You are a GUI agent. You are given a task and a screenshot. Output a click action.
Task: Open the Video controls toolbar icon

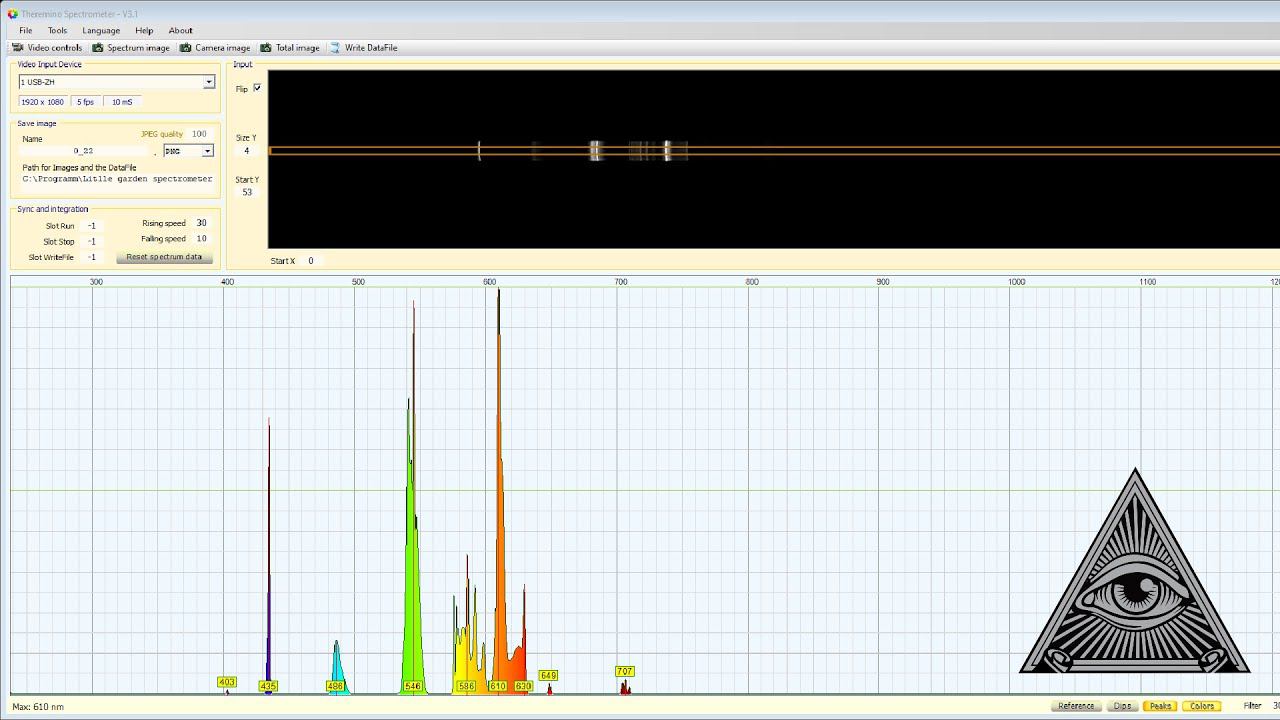17,48
